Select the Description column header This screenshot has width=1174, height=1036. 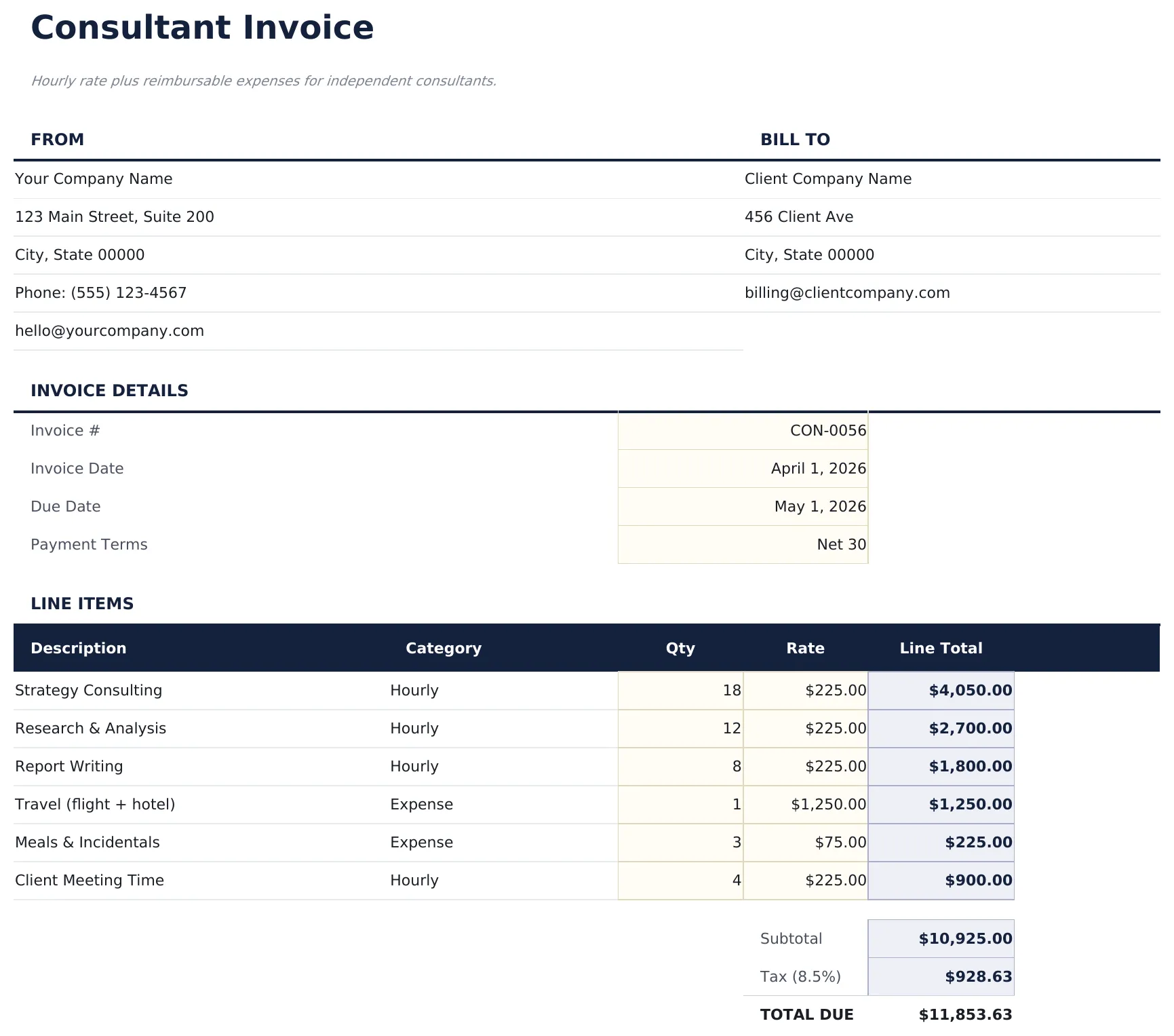(79, 648)
